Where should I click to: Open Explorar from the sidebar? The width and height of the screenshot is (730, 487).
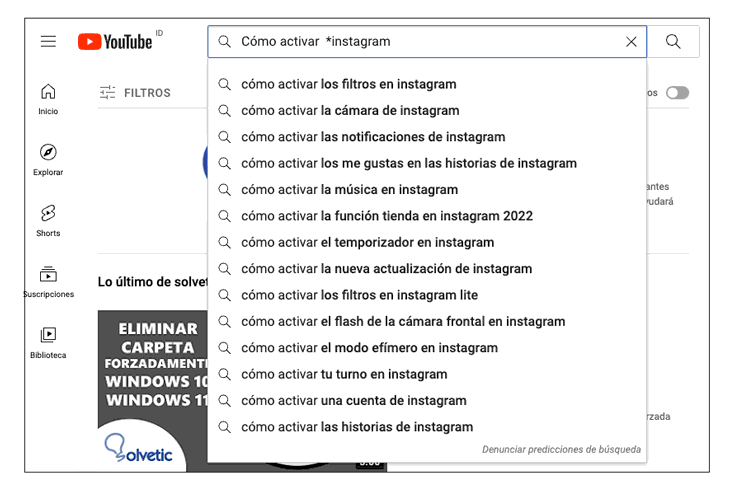[48, 160]
